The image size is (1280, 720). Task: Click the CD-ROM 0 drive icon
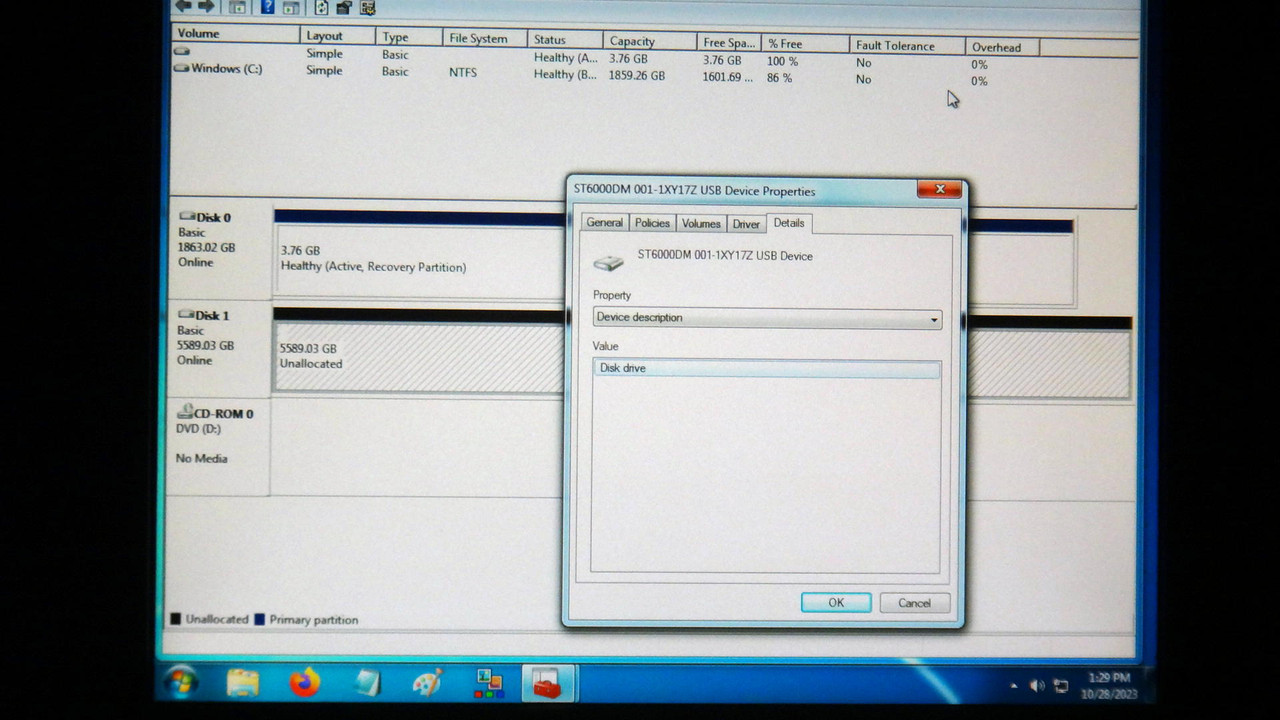coord(185,412)
